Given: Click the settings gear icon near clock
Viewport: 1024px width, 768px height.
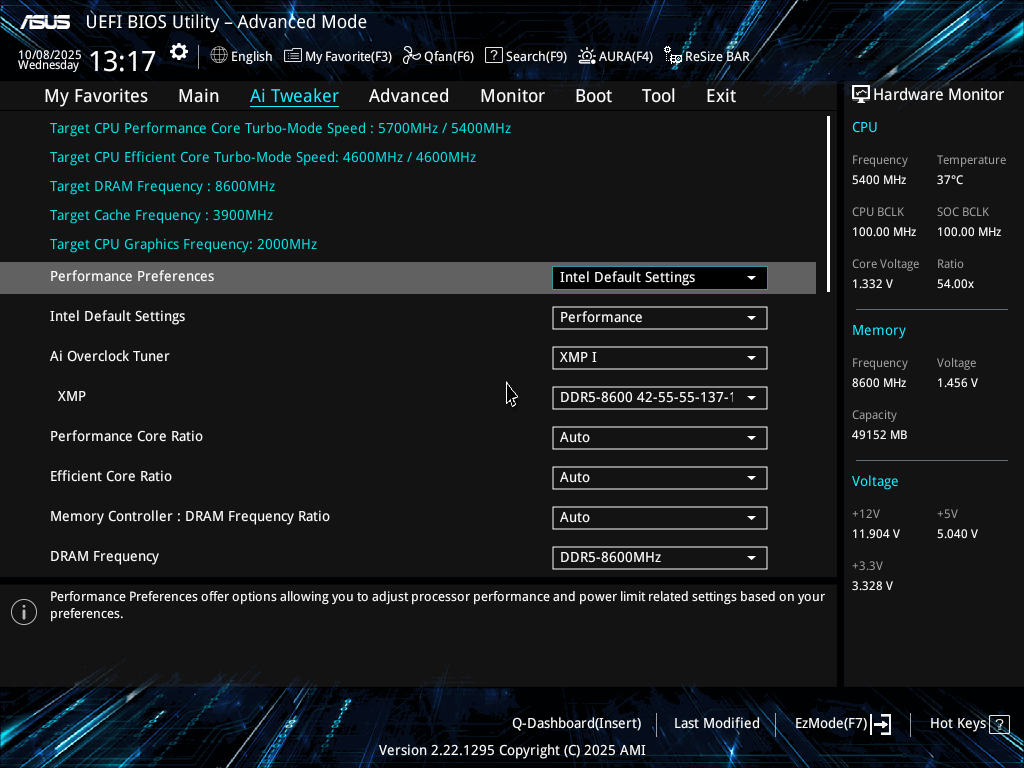Looking at the screenshot, I should (x=178, y=52).
